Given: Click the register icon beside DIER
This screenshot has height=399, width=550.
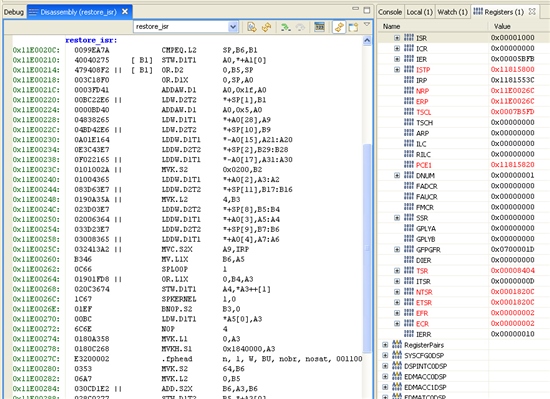Looking at the screenshot, I should click(409, 260).
